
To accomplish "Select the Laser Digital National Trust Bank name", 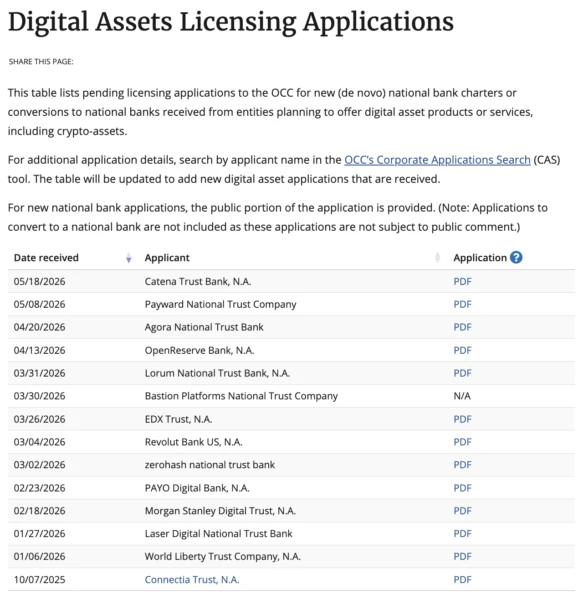I will point(218,534).
